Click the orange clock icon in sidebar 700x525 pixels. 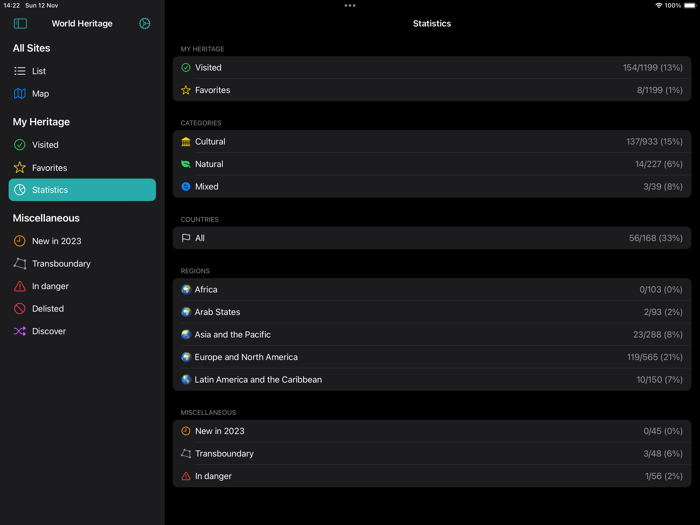20,241
